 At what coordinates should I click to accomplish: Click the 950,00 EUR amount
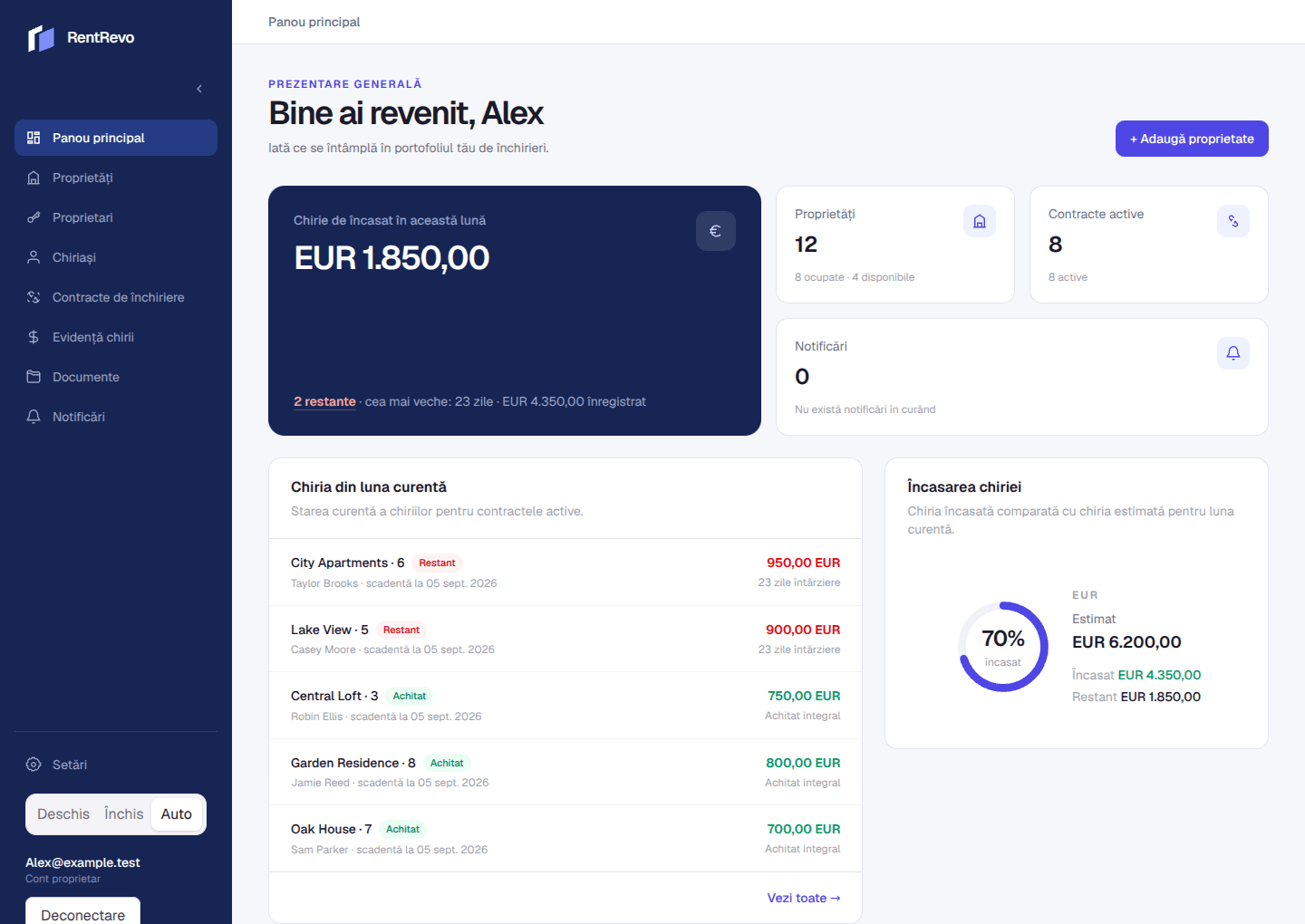[x=803, y=563]
